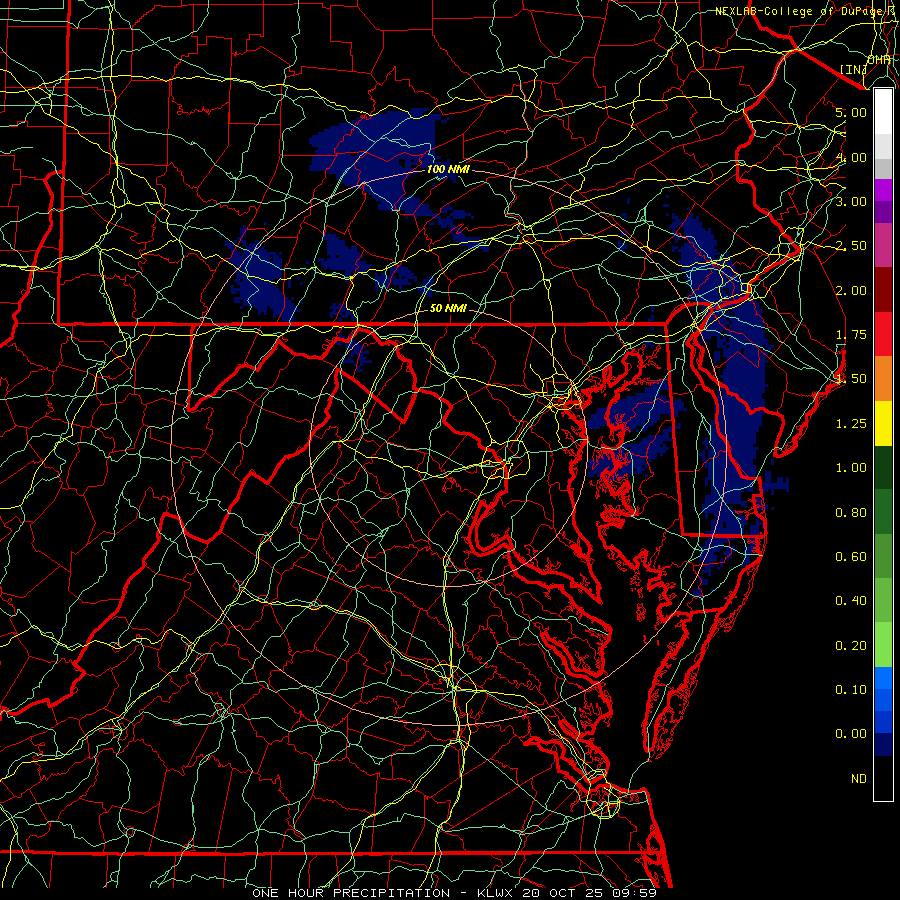Select the 2.00 legend value
The image size is (900, 900).
click(x=851, y=290)
